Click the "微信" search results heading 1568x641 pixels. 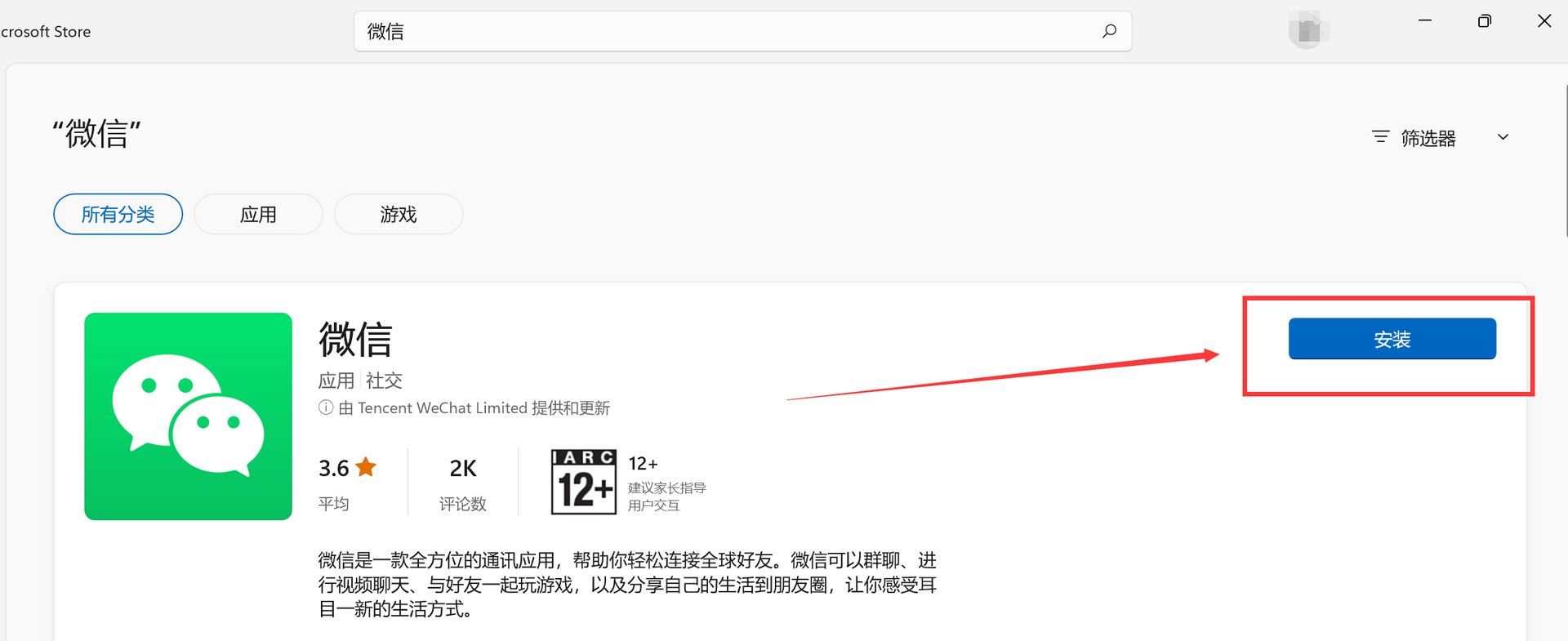click(x=96, y=133)
